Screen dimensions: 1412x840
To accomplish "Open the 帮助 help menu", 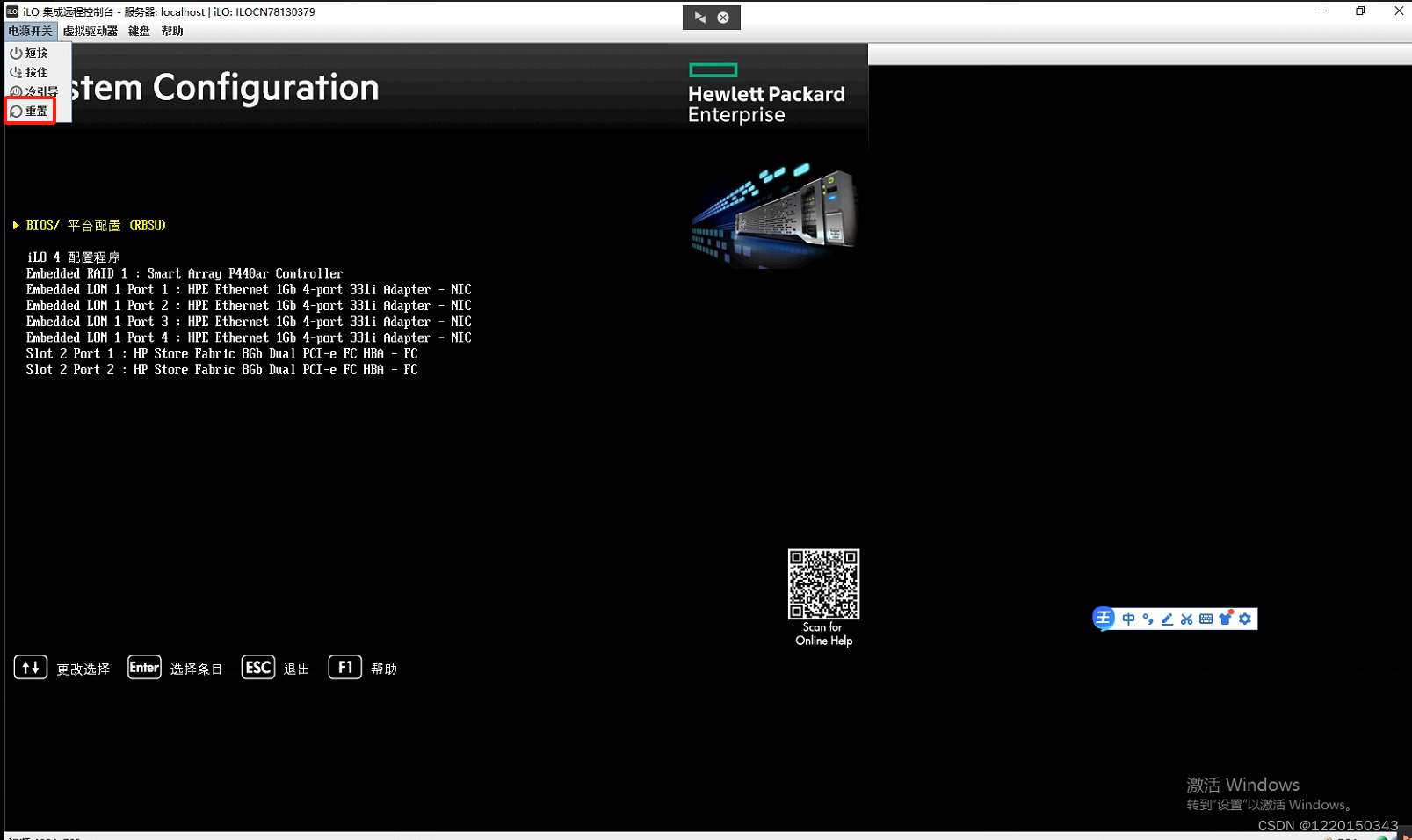I will coord(172,31).
